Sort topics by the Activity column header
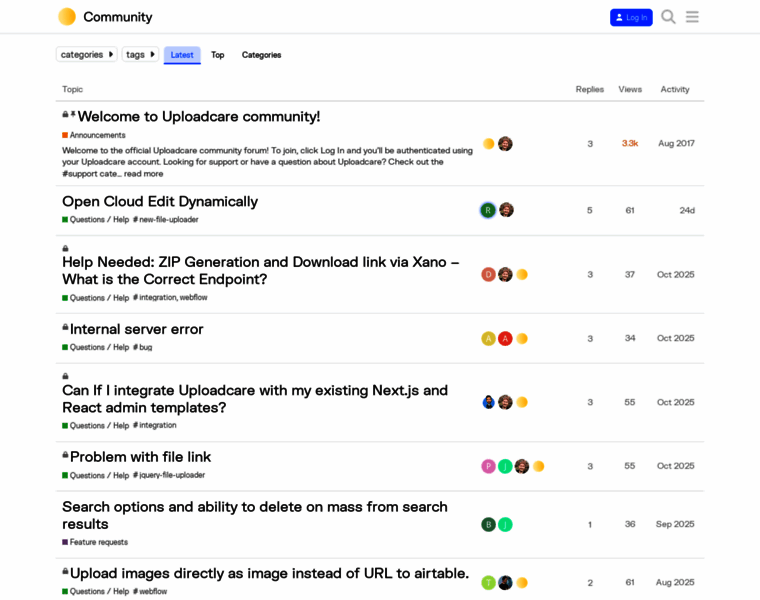 pyautogui.click(x=675, y=89)
